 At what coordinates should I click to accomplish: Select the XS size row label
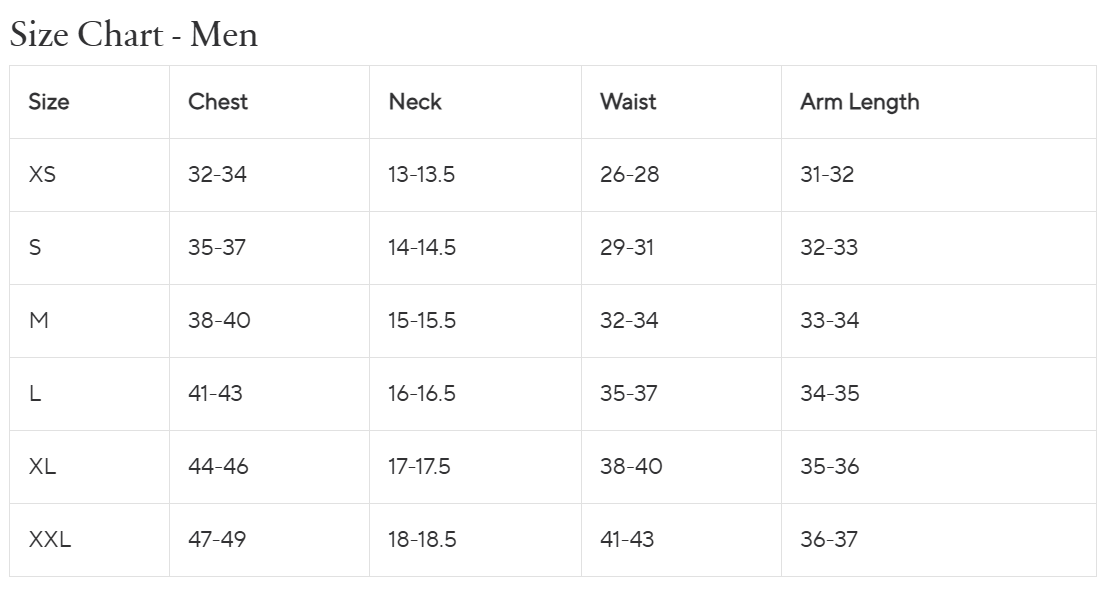(42, 175)
